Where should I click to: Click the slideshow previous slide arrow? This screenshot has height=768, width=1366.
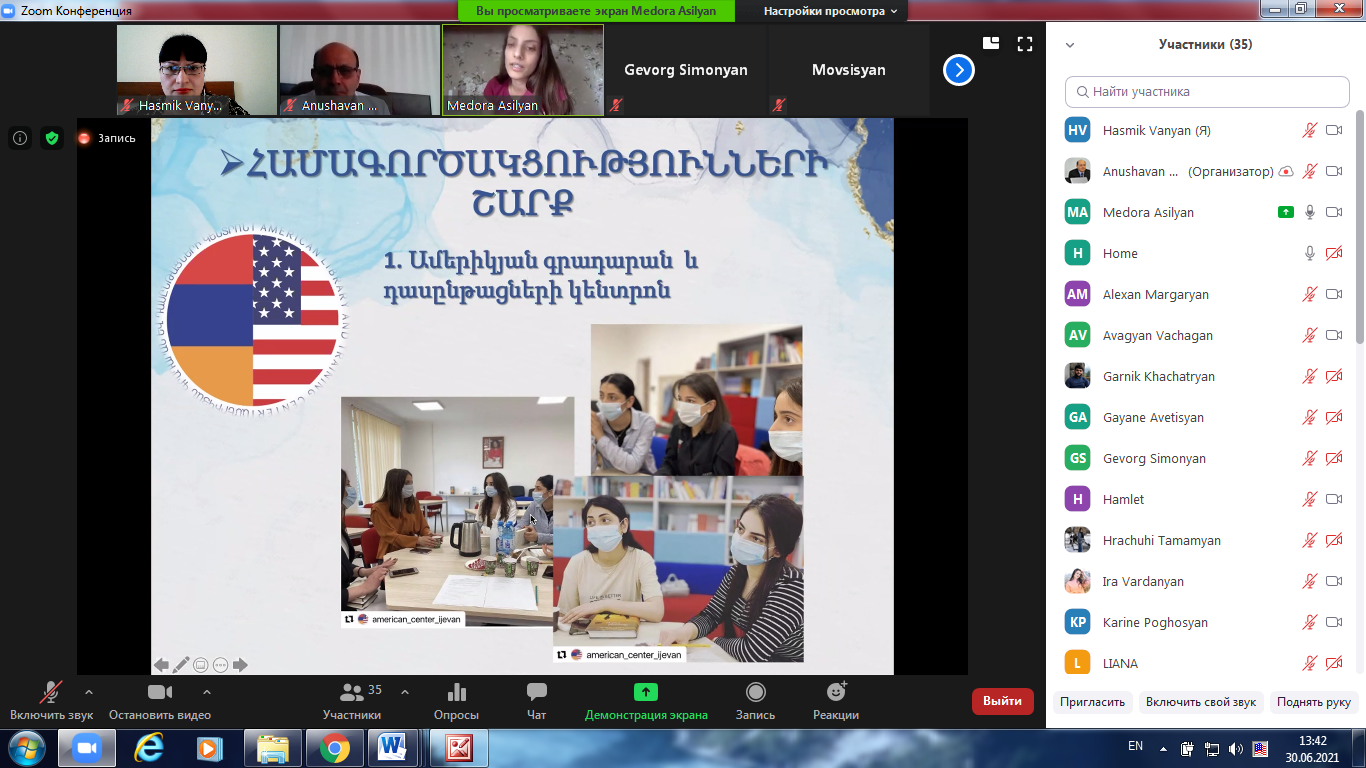point(161,664)
